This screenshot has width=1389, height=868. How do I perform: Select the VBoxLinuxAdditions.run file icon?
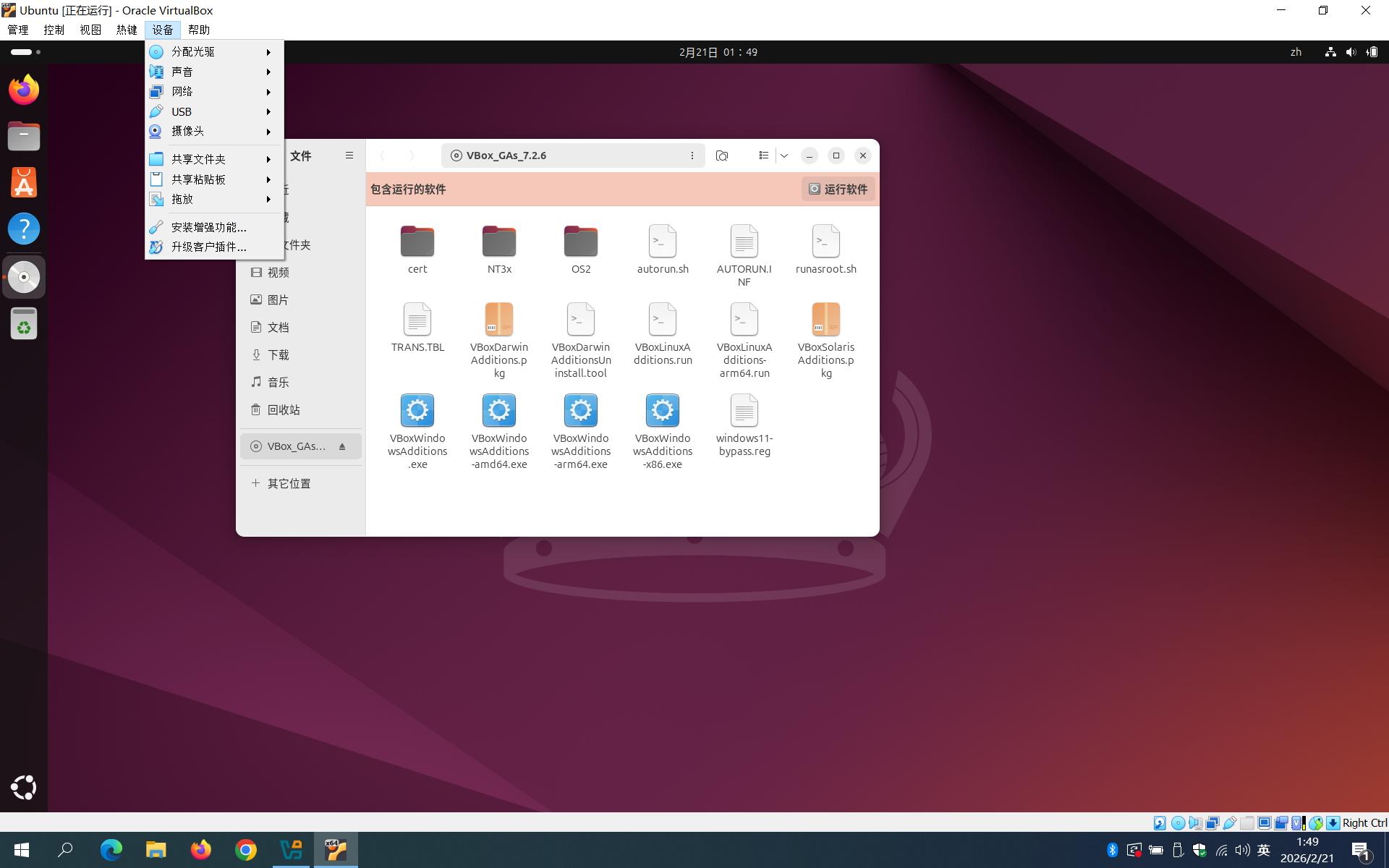pyautogui.click(x=663, y=320)
